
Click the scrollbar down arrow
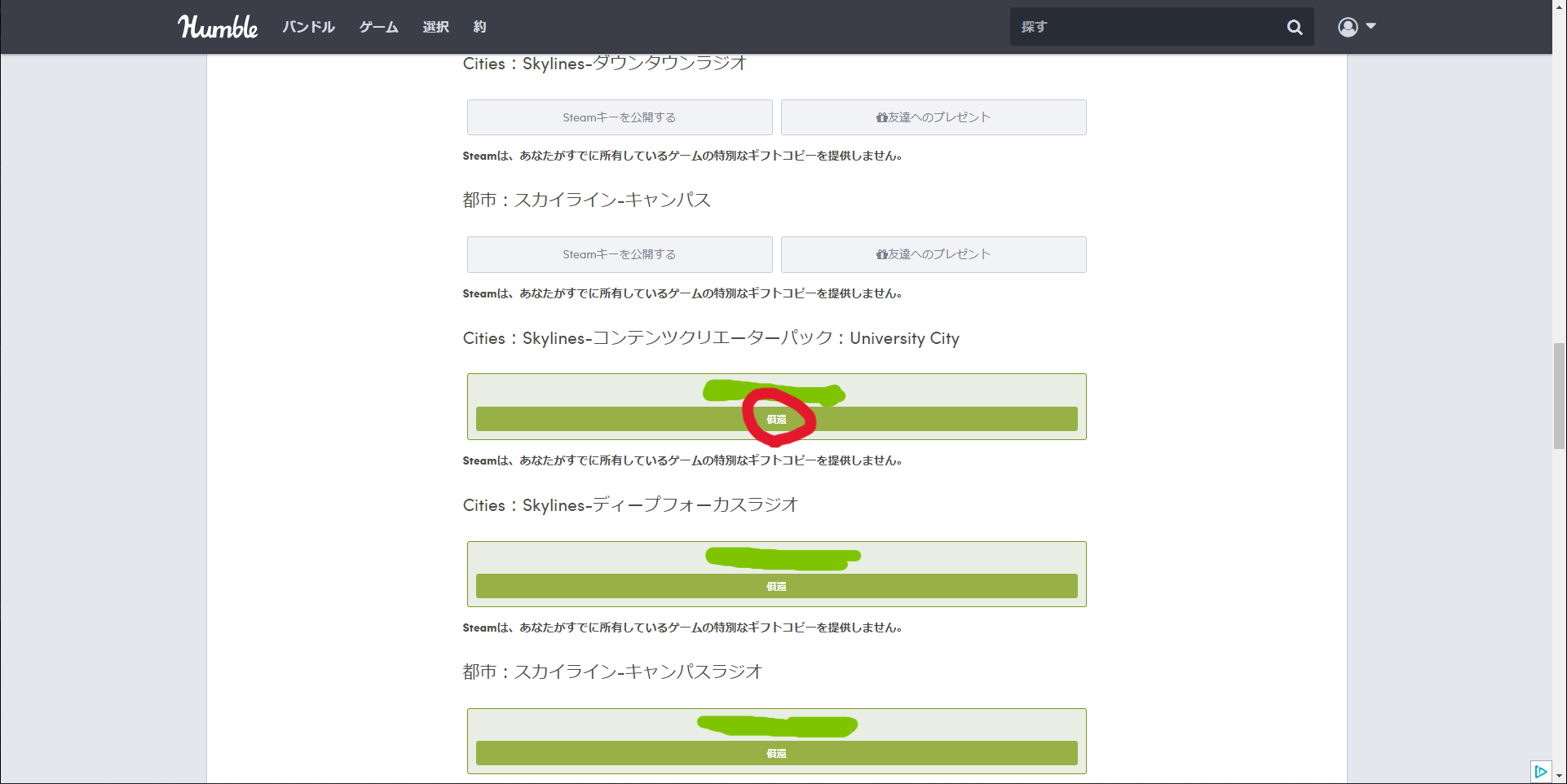[x=1559, y=776]
